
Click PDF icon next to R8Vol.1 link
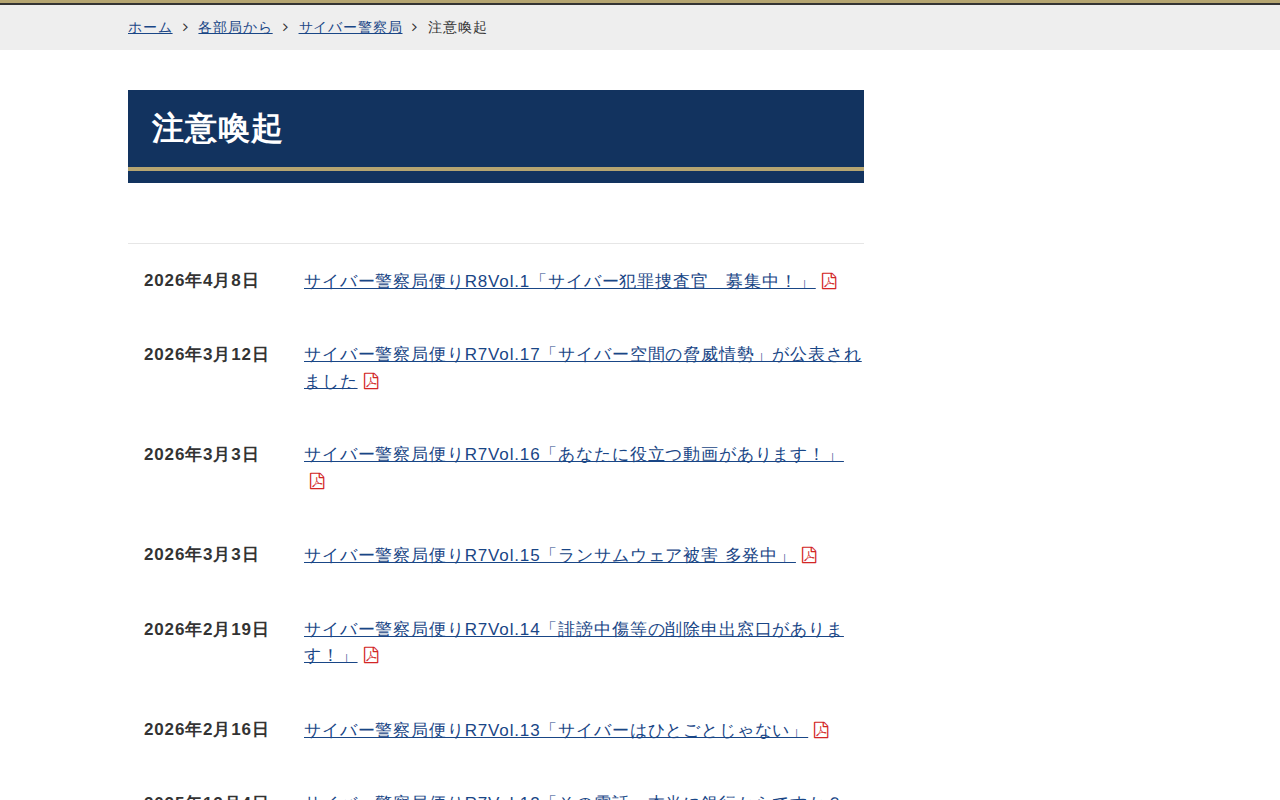[x=829, y=281]
